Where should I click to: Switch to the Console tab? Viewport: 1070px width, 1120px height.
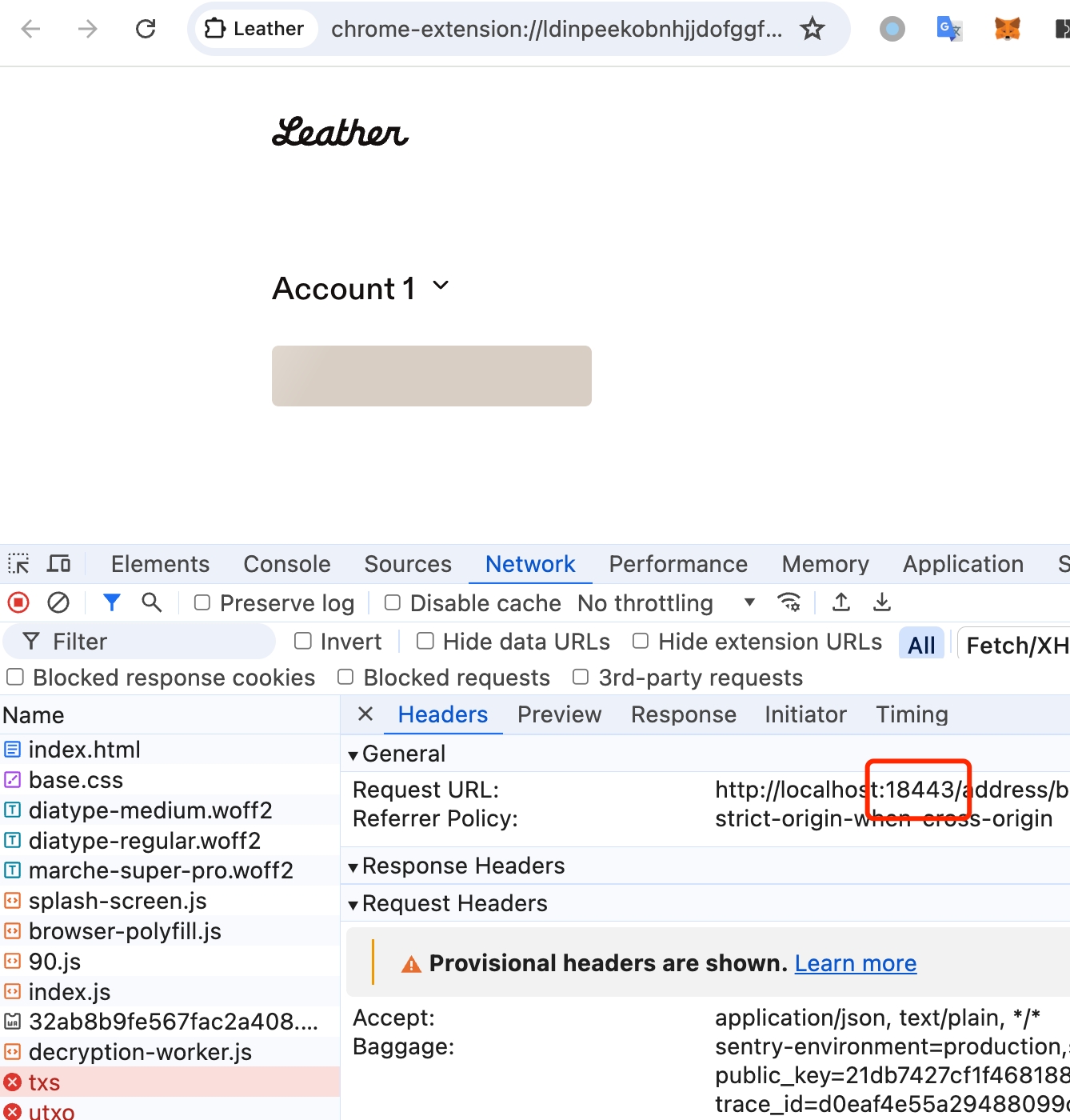(286, 564)
